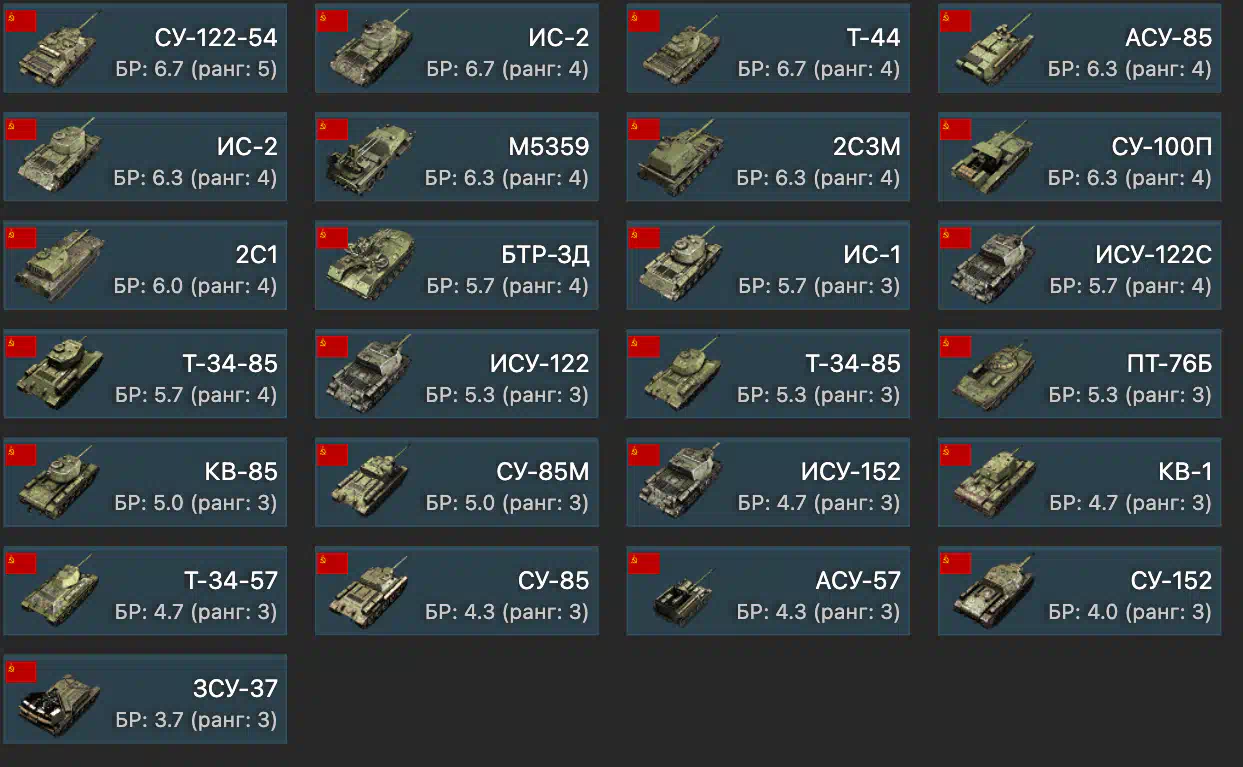The image size is (1243, 767).
Task: Choose the СУ-152 card with БР 4.0
Action: click(1080, 591)
